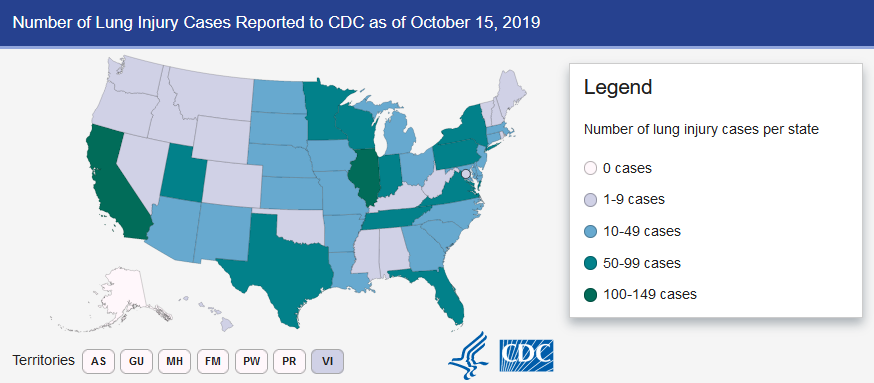Open the PR territory button
The height and width of the screenshot is (383, 874).
click(x=289, y=361)
